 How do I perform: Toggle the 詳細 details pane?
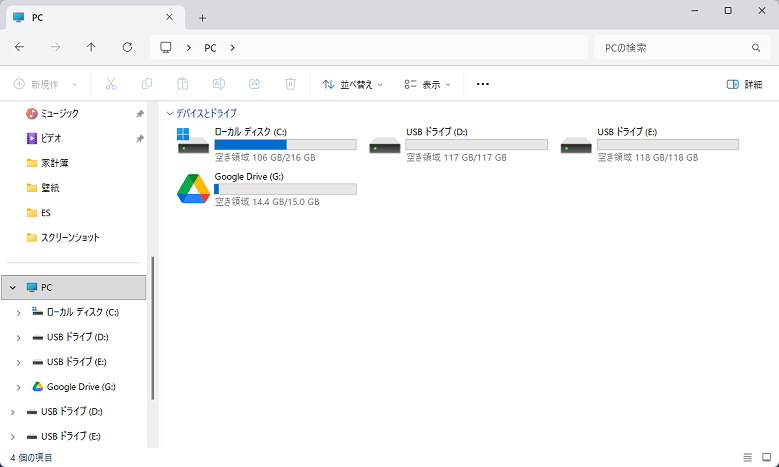[744, 84]
